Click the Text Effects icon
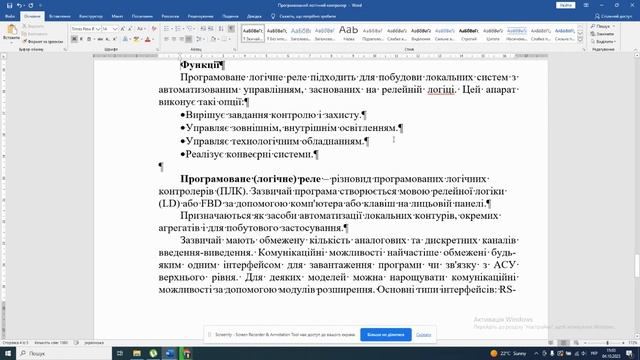This screenshot has width=640, height=360. (x=126, y=39)
